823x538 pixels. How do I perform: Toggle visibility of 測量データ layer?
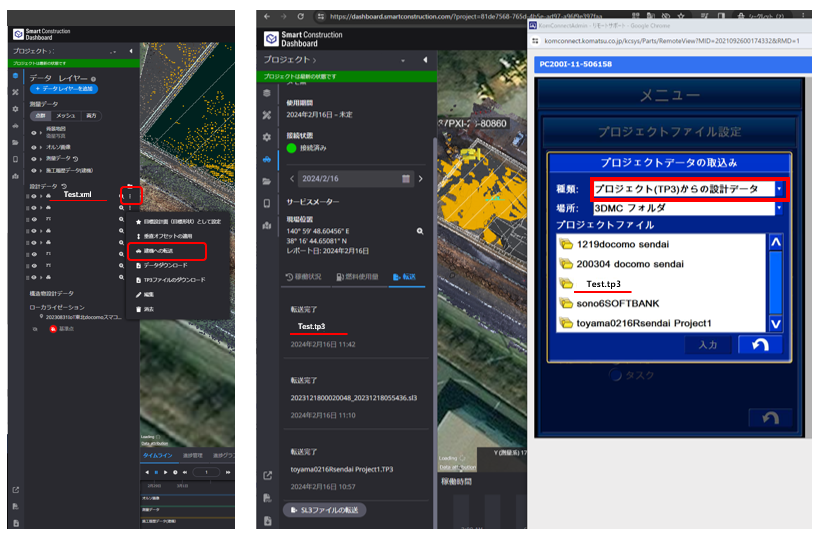(33, 157)
